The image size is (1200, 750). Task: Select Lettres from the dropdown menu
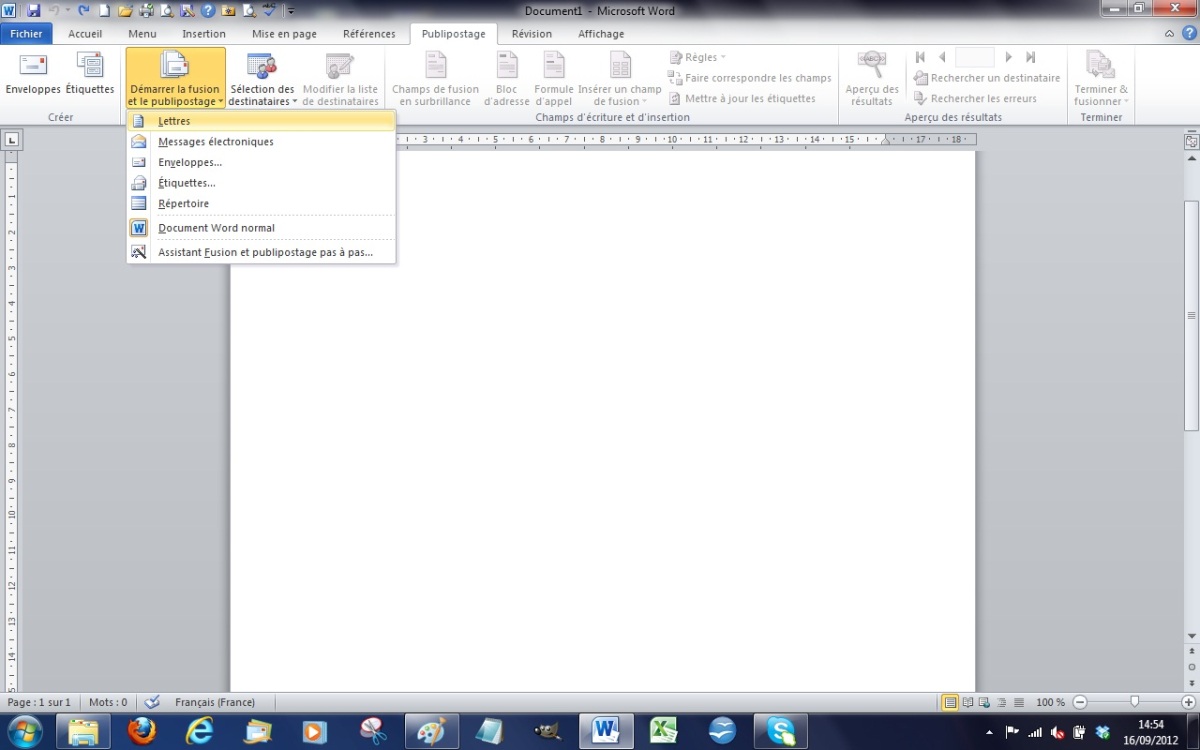click(x=261, y=121)
